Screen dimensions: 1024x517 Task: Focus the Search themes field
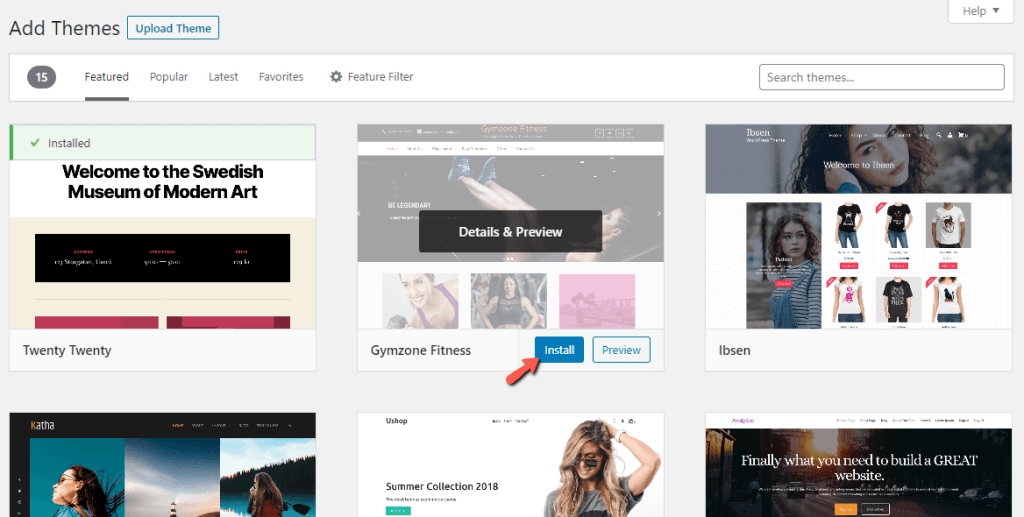(882, 77)
